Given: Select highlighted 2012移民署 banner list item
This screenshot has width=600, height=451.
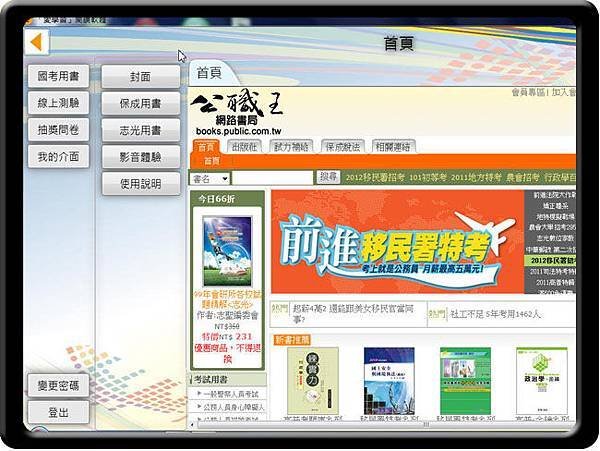Looking at the screenshot, I should coord(552,260).
